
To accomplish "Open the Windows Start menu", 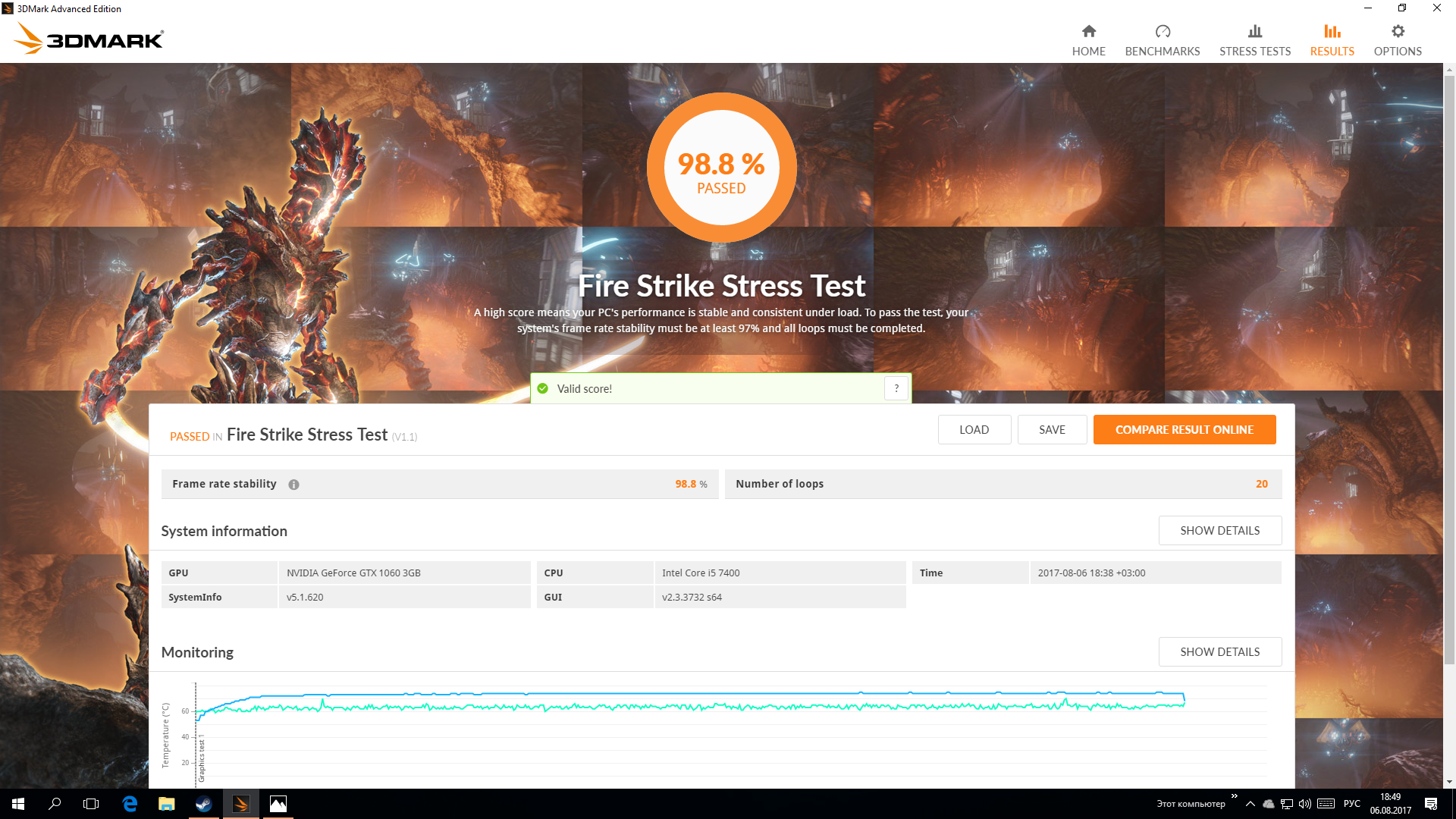I will click(18, 804).
